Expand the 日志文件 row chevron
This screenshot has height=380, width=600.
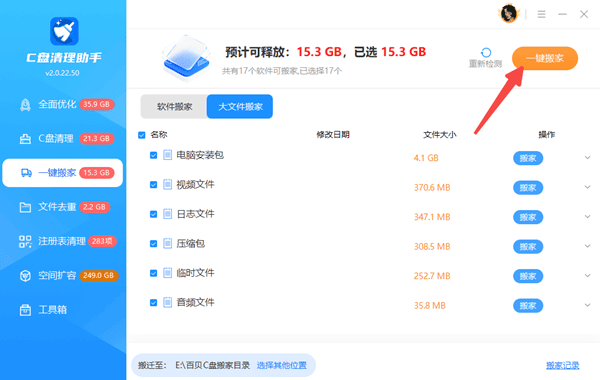click(587, 217)
